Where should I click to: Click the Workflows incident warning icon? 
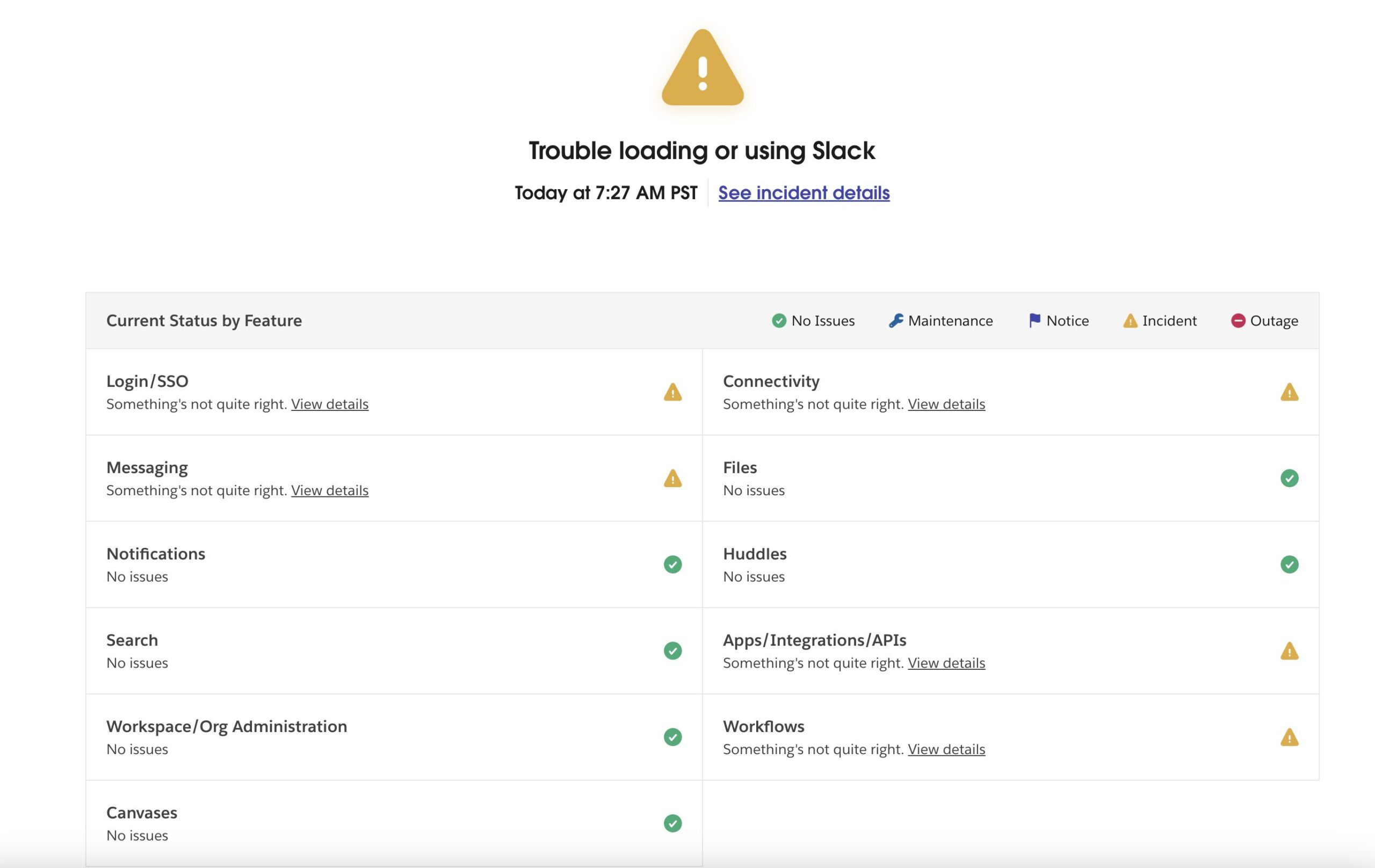pyautogui.click(x=1290, y=737)
